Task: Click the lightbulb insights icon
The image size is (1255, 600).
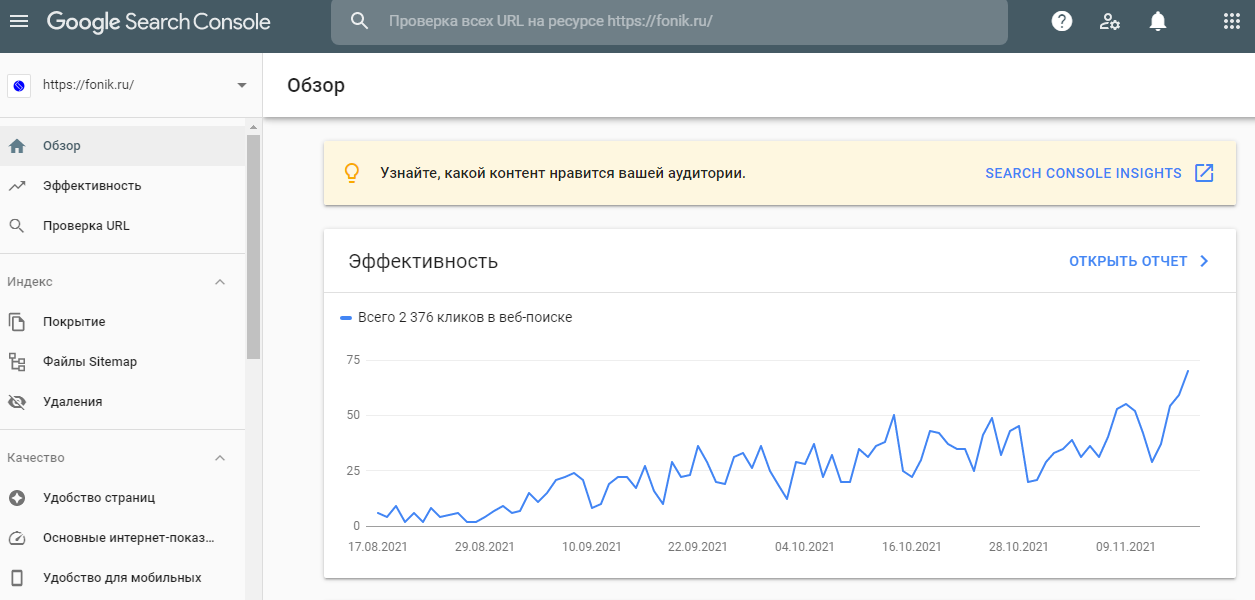Action: [351, 173]
